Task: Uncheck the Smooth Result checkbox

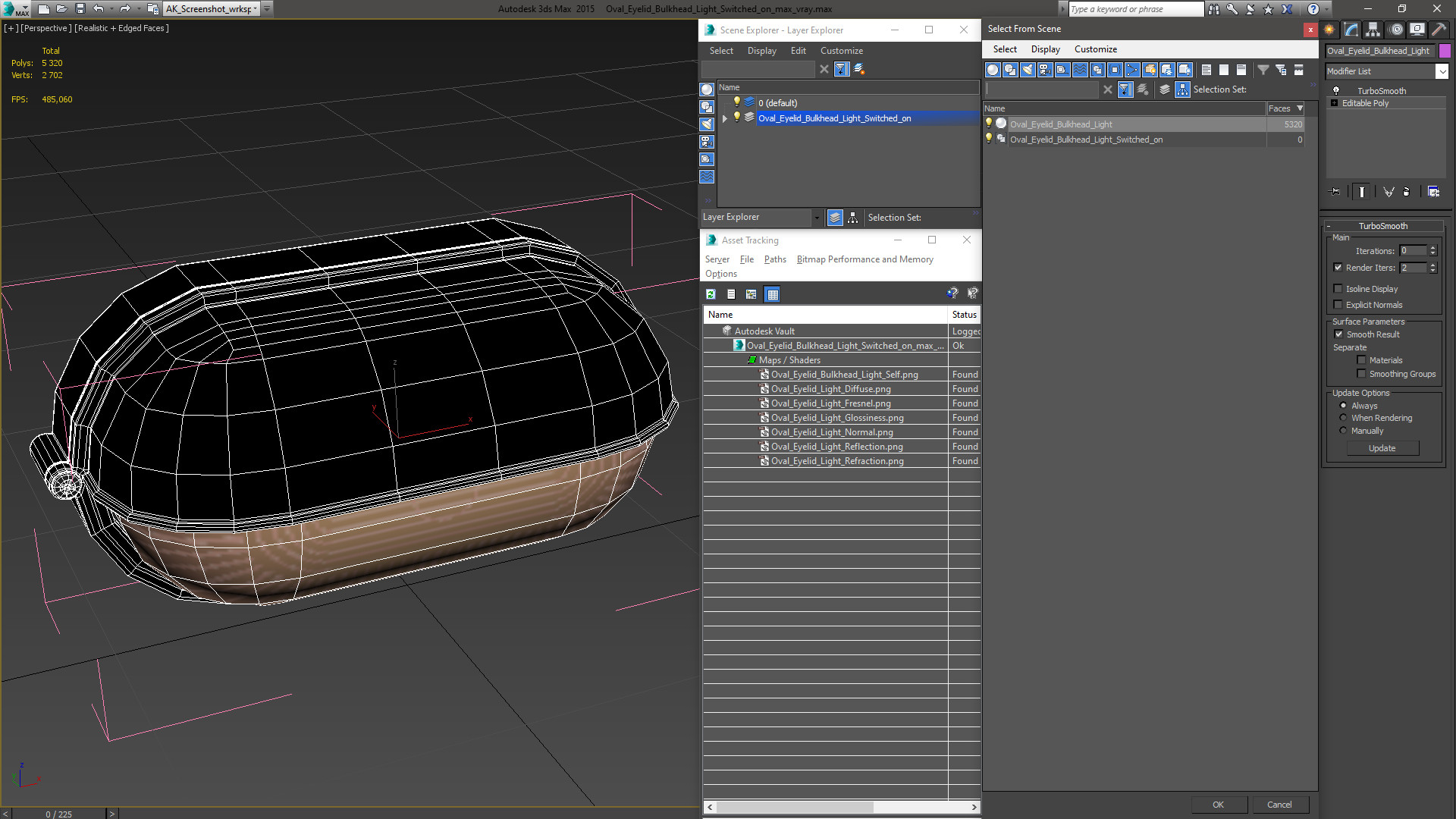Action: pyautogui.click(x=1338, y=334)
